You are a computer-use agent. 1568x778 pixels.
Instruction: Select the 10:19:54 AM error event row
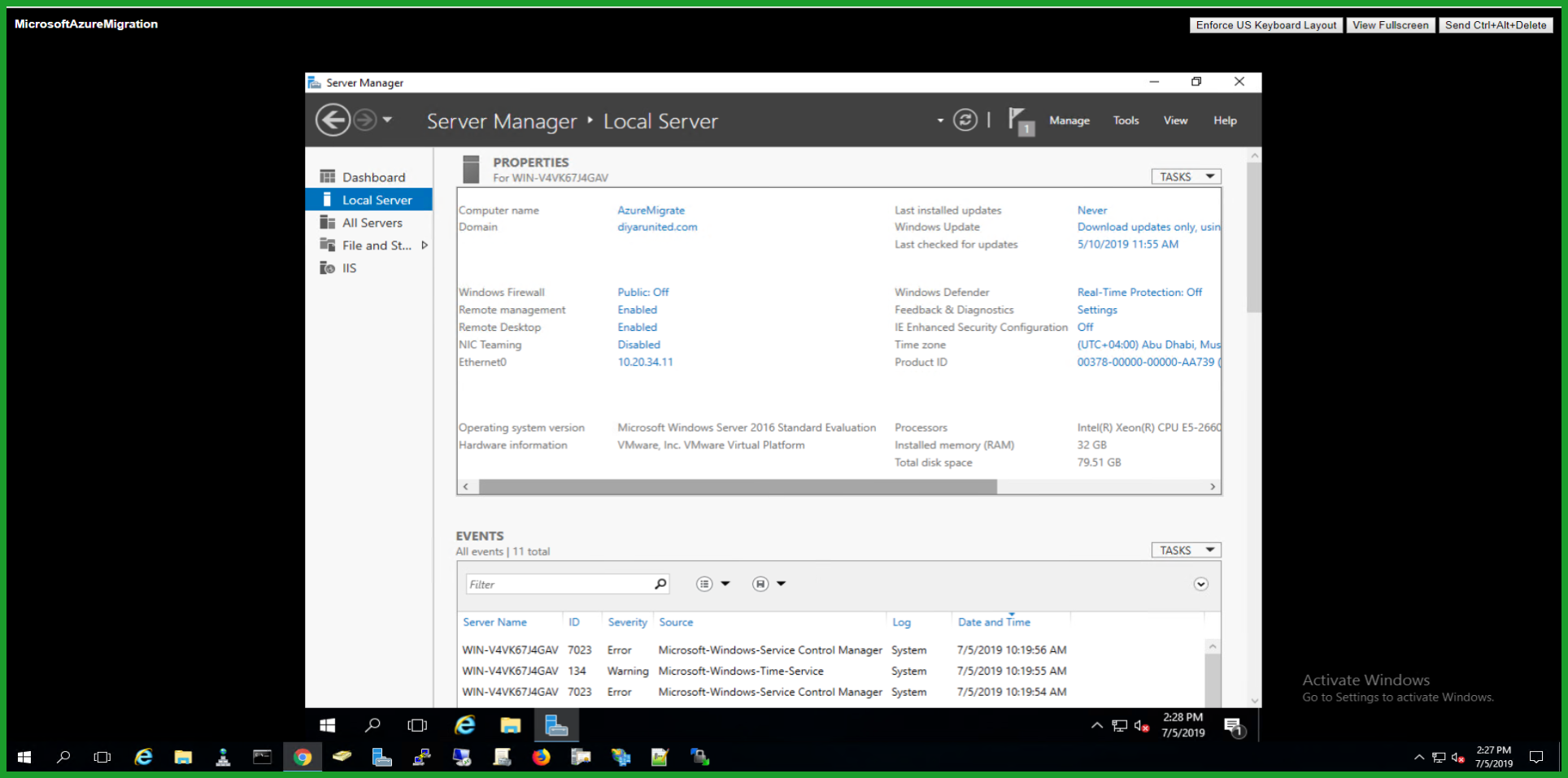830,692
